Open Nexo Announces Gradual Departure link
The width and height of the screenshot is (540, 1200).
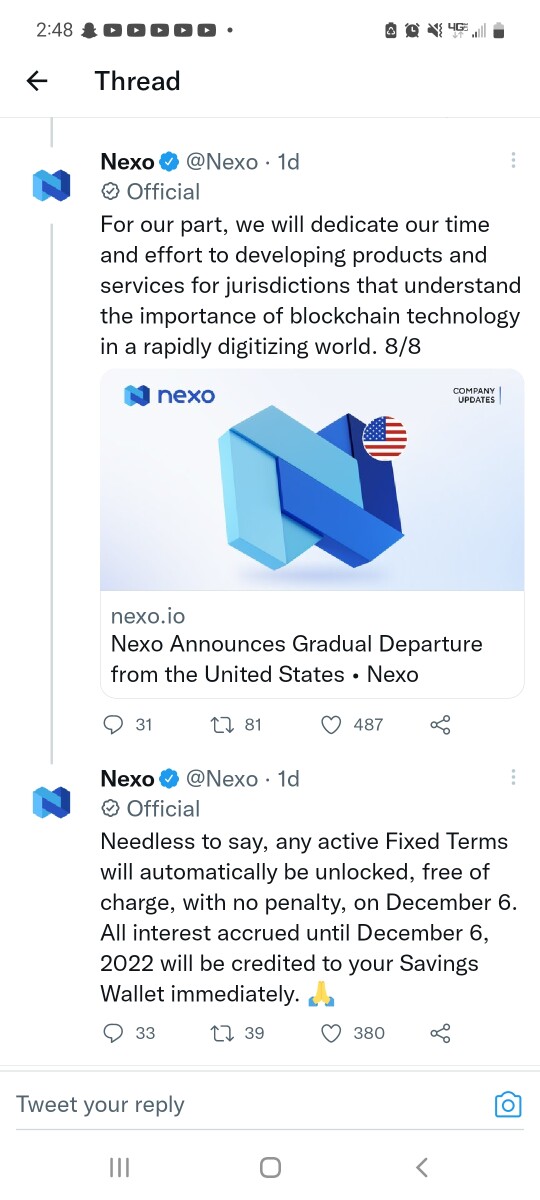point(297,659)
